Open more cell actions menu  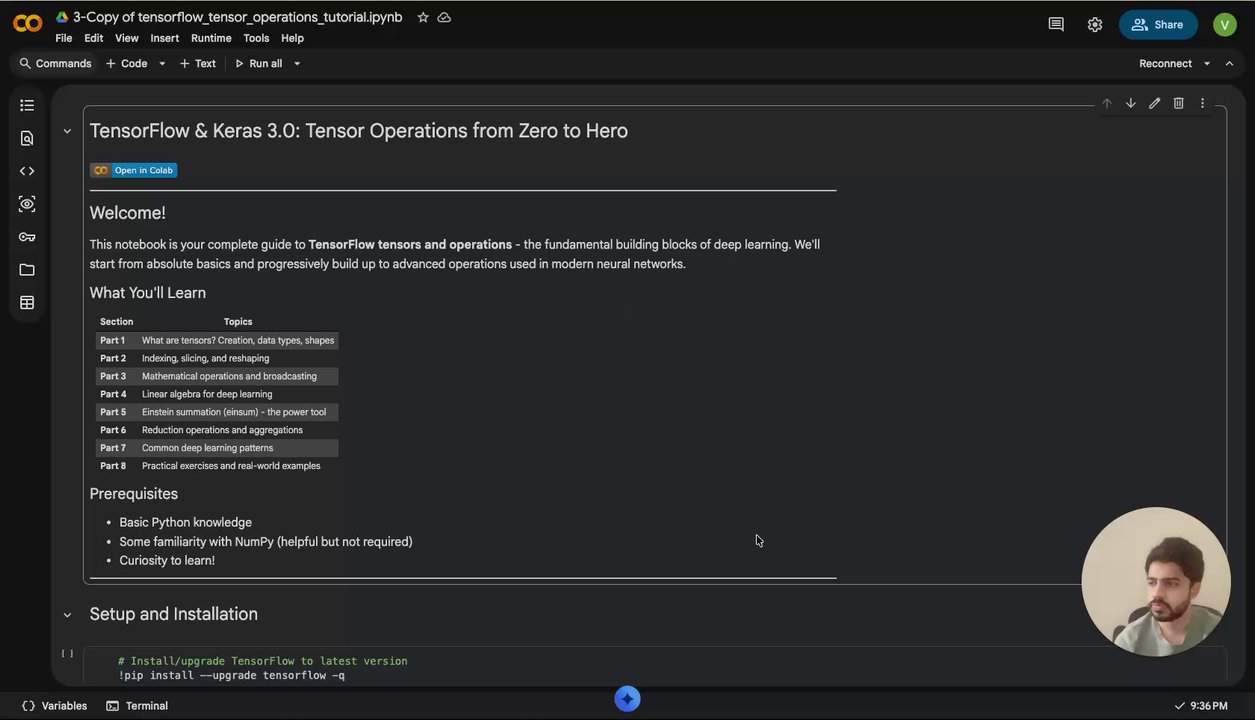tap(1203, 103)
